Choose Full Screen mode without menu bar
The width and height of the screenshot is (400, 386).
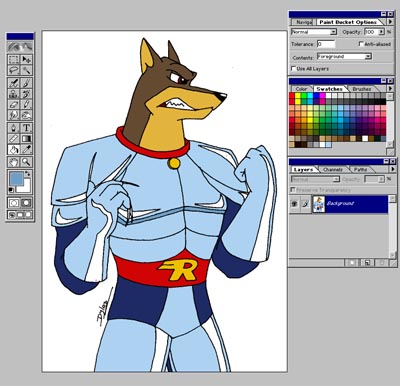click(x=28, y=214)
